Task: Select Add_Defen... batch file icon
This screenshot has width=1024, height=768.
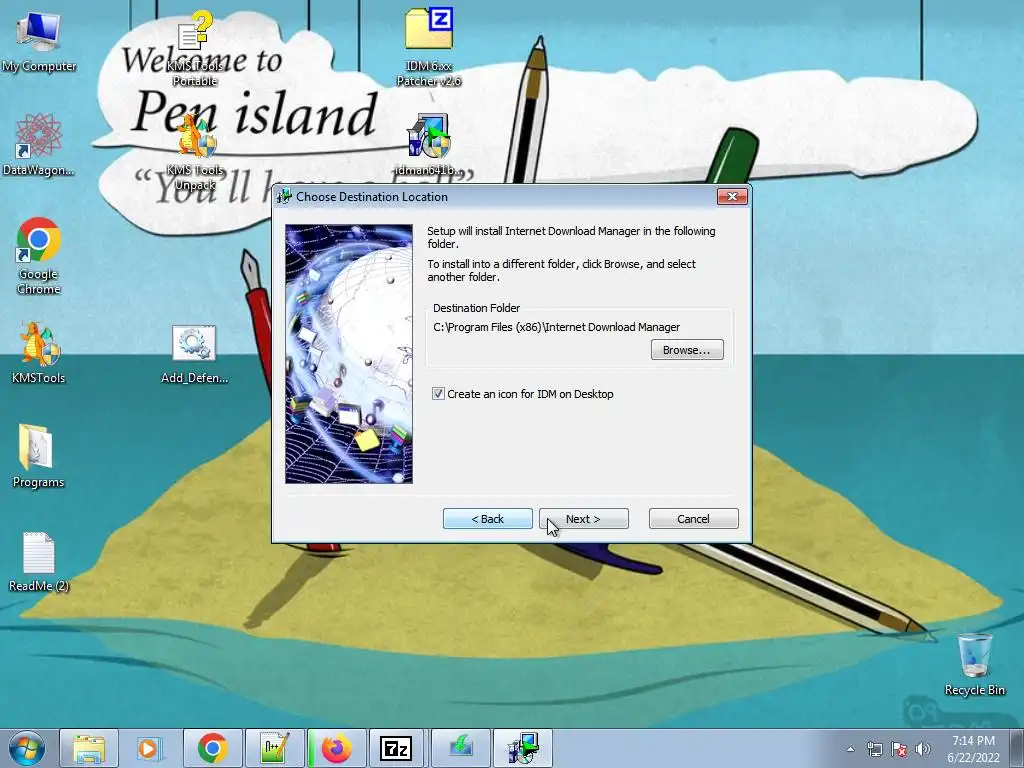Action: (x=195, y=354)
